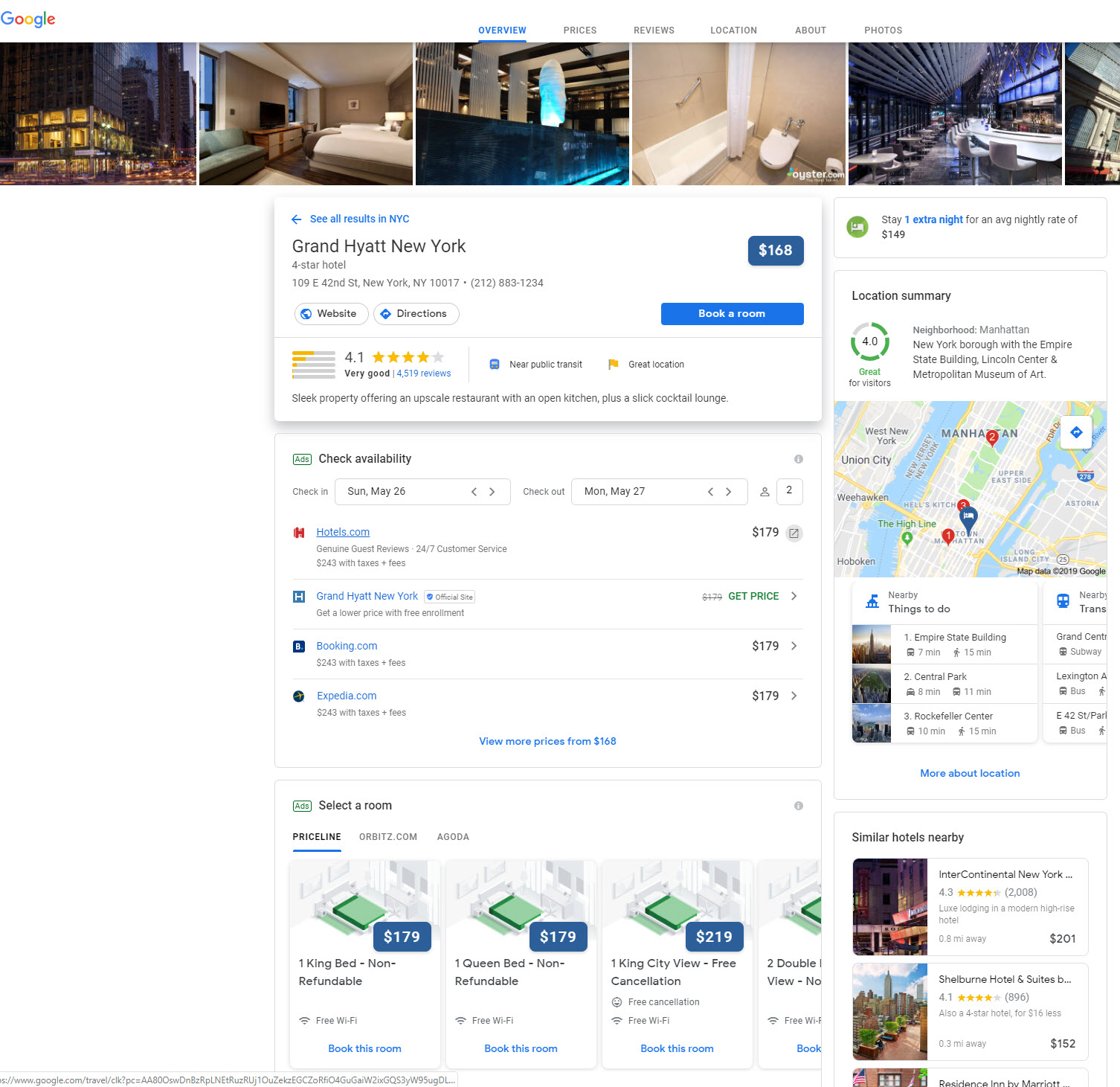The height and width of the screenshot is (1087, 1120).
Task: Click the Check availability info icon
Action: (x=799, y=459)
